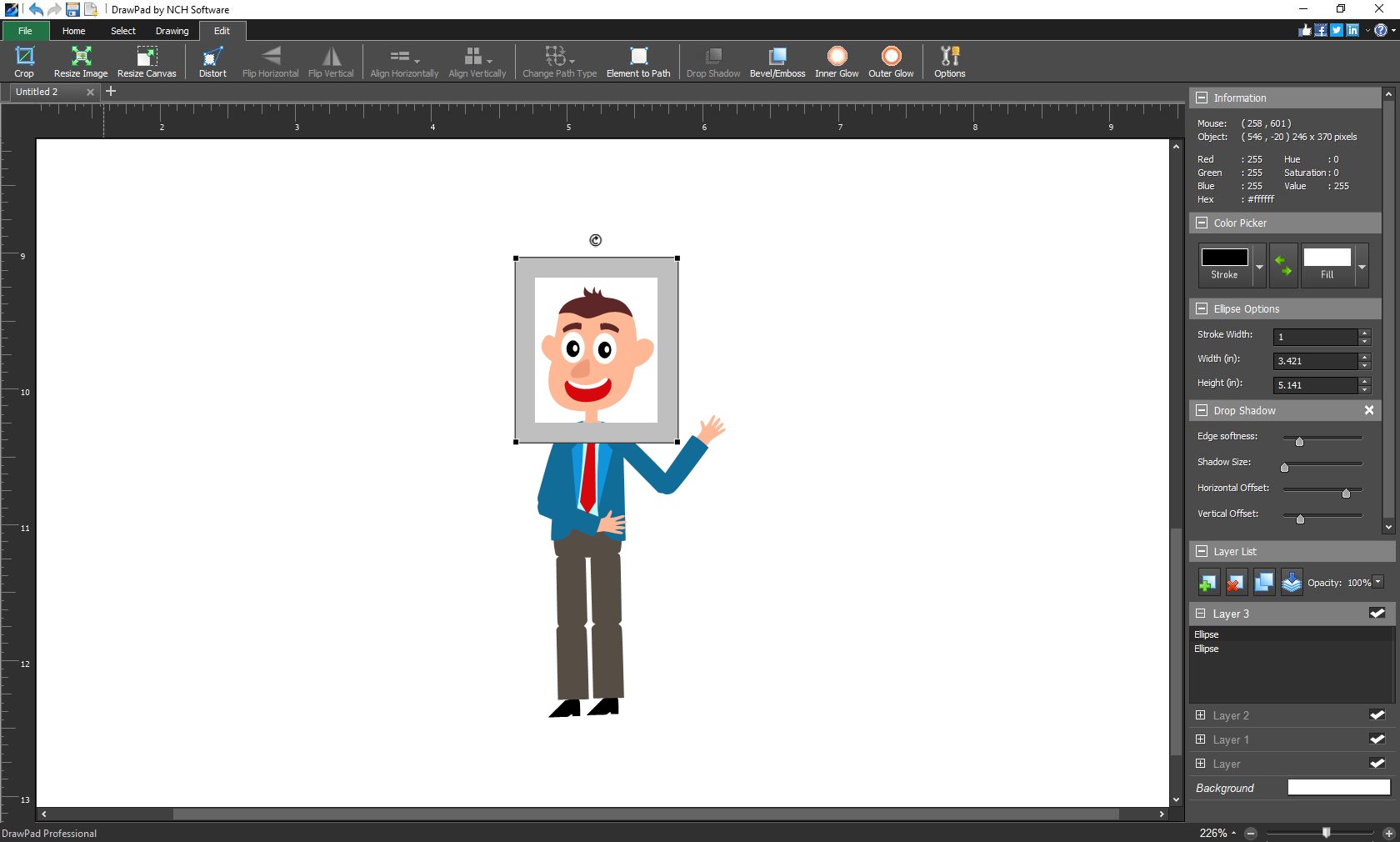The width and height of the screenshot is (1400, 842).
Task: Open the Select menu
Action: tap(122, 31)
